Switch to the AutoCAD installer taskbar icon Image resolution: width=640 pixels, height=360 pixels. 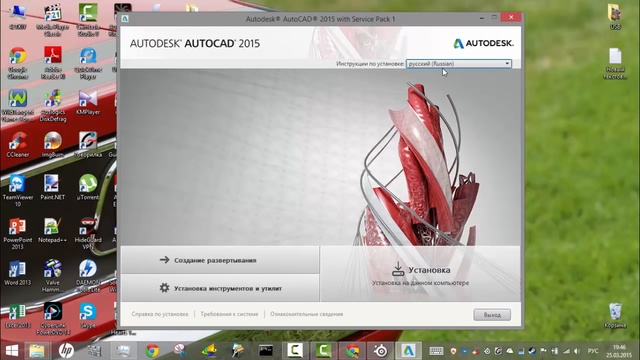(409, 351)
